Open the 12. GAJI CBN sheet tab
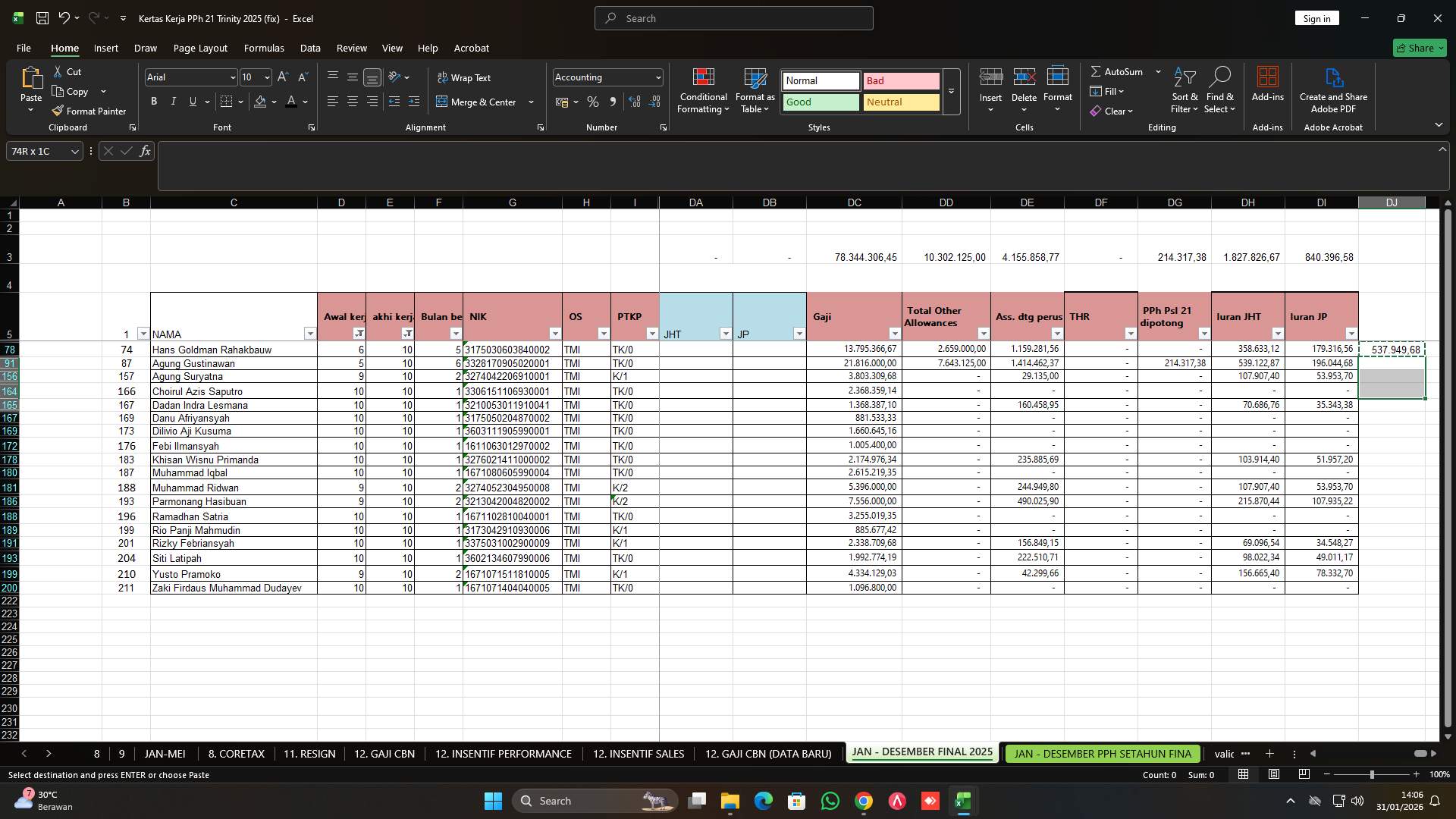Image resolution: width=1456 pixels, height=819 pixels. click(384, 753)
